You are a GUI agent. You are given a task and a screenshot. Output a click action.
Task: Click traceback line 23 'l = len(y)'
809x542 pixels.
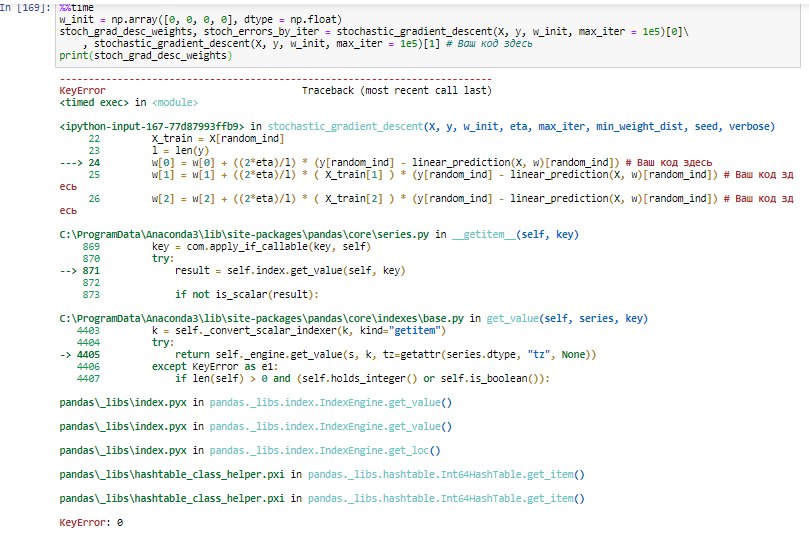click(x=149, y=151)
